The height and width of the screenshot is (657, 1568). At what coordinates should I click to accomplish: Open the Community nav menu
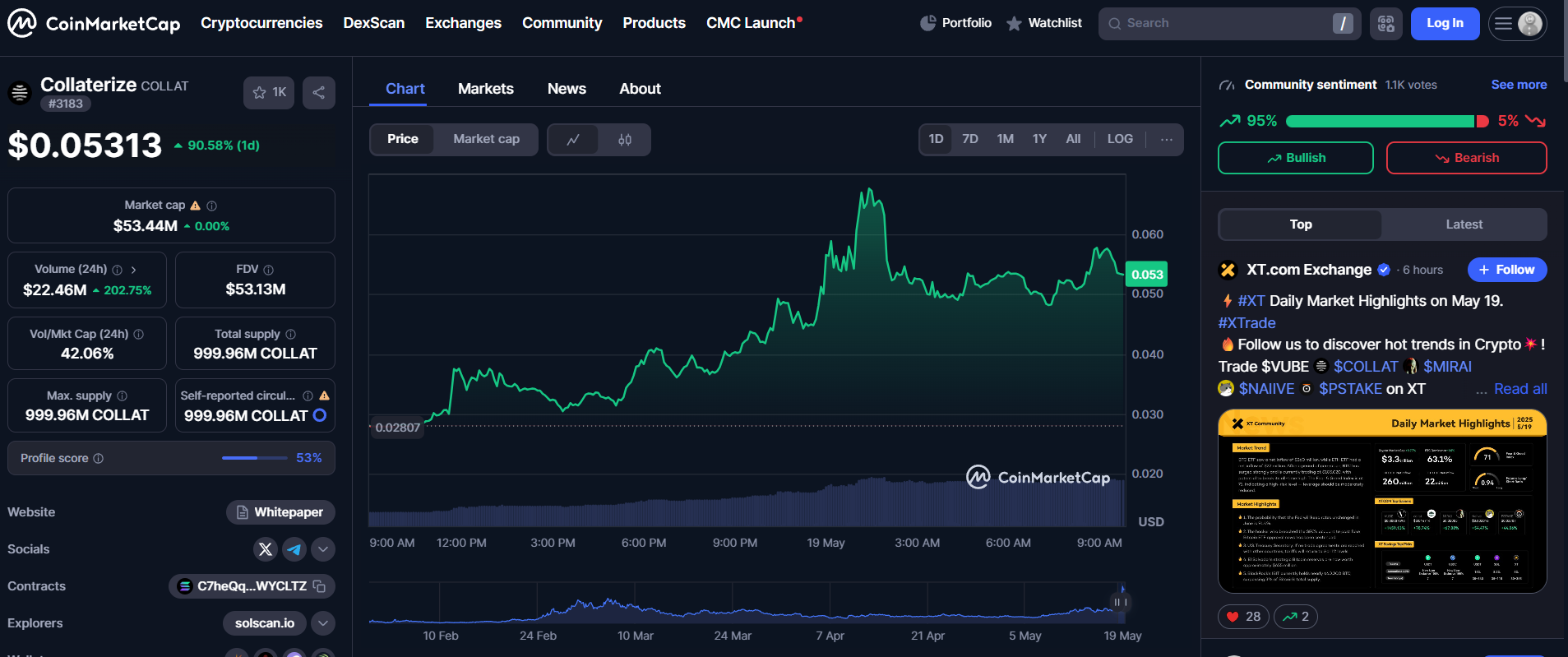point(562,23)
